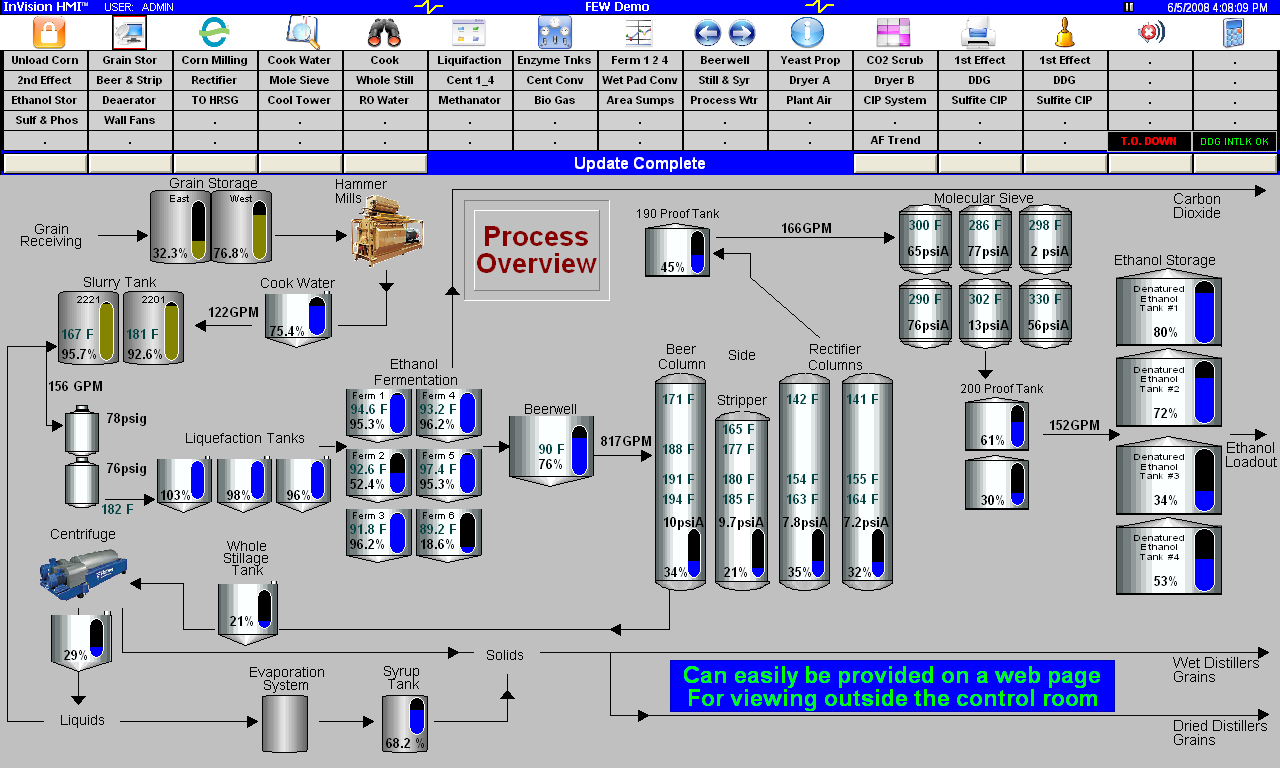Click the trend chart icon in toolbar
This screenshot has height=768, width=1280.
point(639,33)
